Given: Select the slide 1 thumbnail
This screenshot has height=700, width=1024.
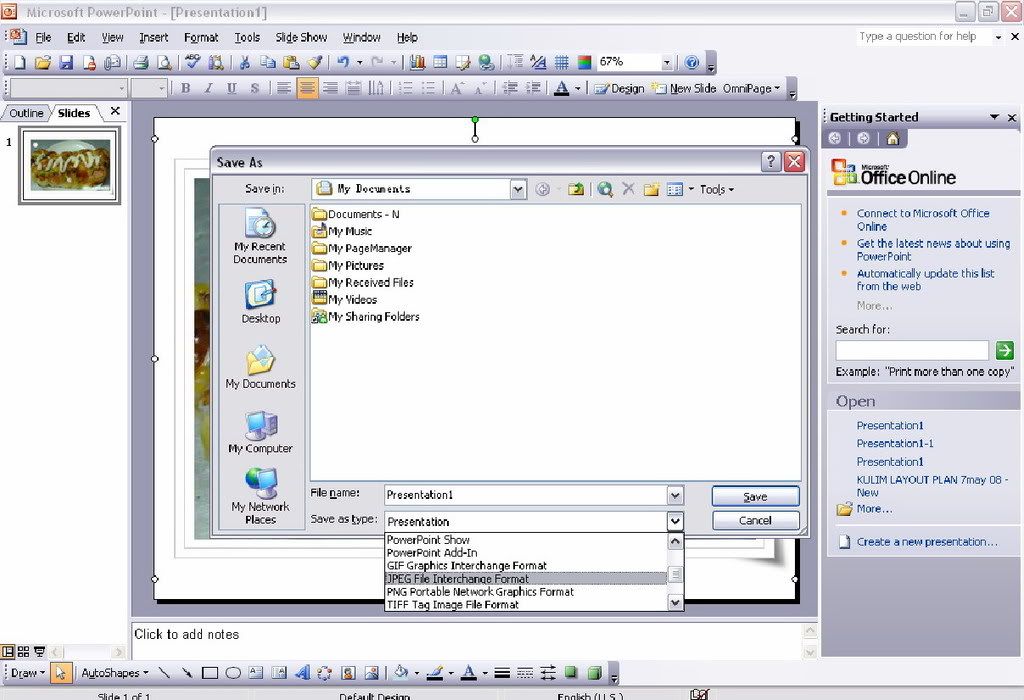Looking at the screenshot, I should coord(70,165).
